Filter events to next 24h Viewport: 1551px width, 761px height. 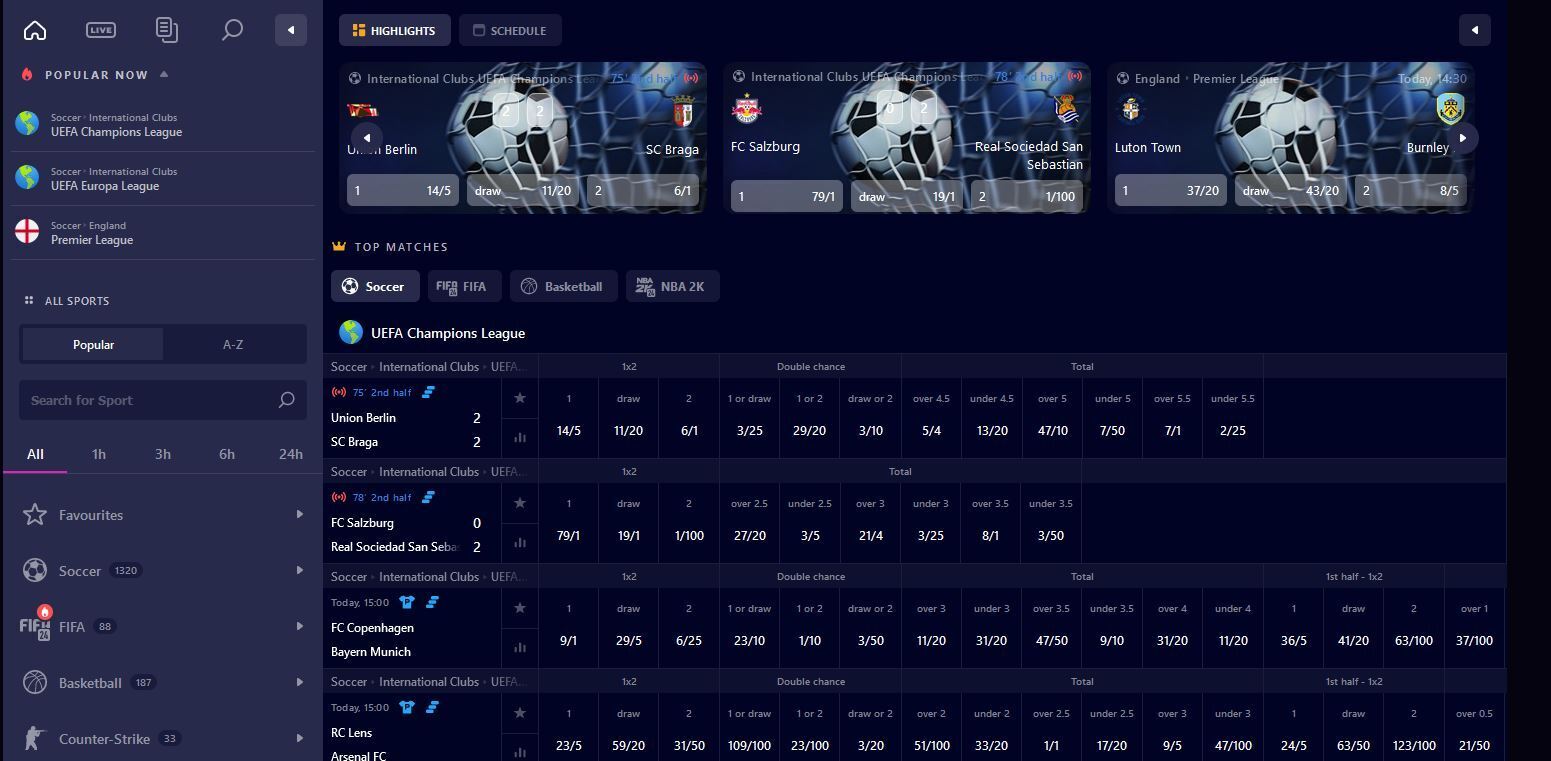point(291,454)
